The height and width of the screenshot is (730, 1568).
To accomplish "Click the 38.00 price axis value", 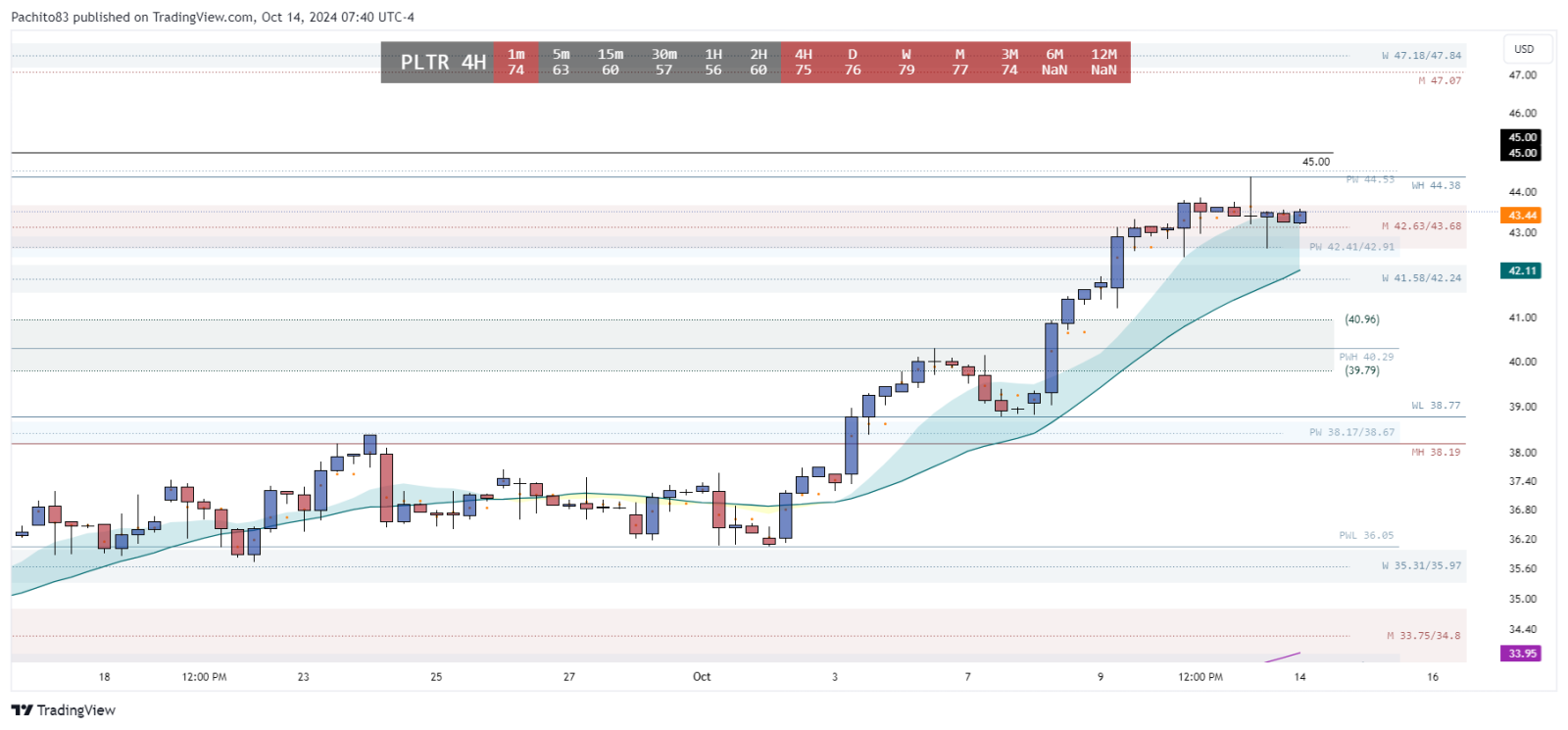I will point(1523,453).
